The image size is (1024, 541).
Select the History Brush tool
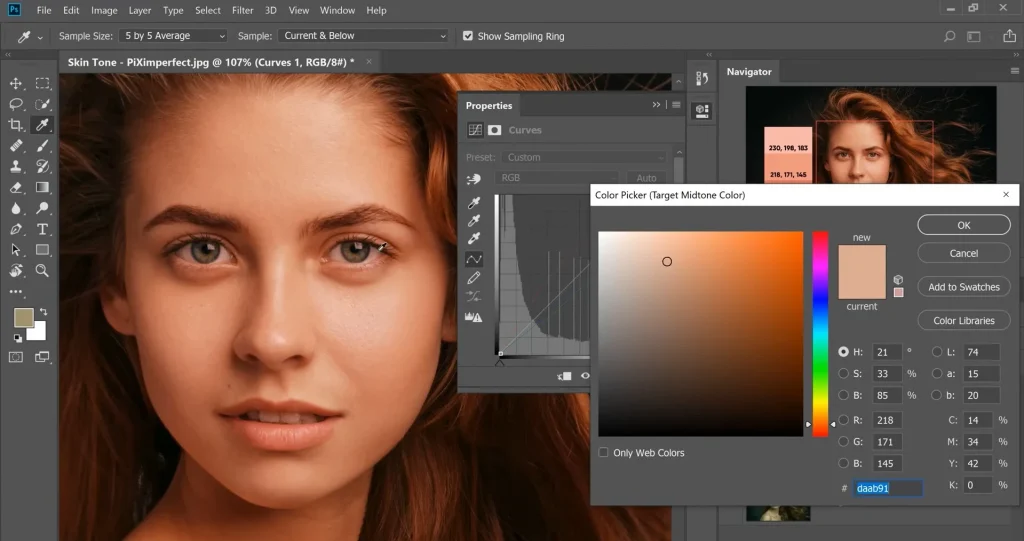42,167
